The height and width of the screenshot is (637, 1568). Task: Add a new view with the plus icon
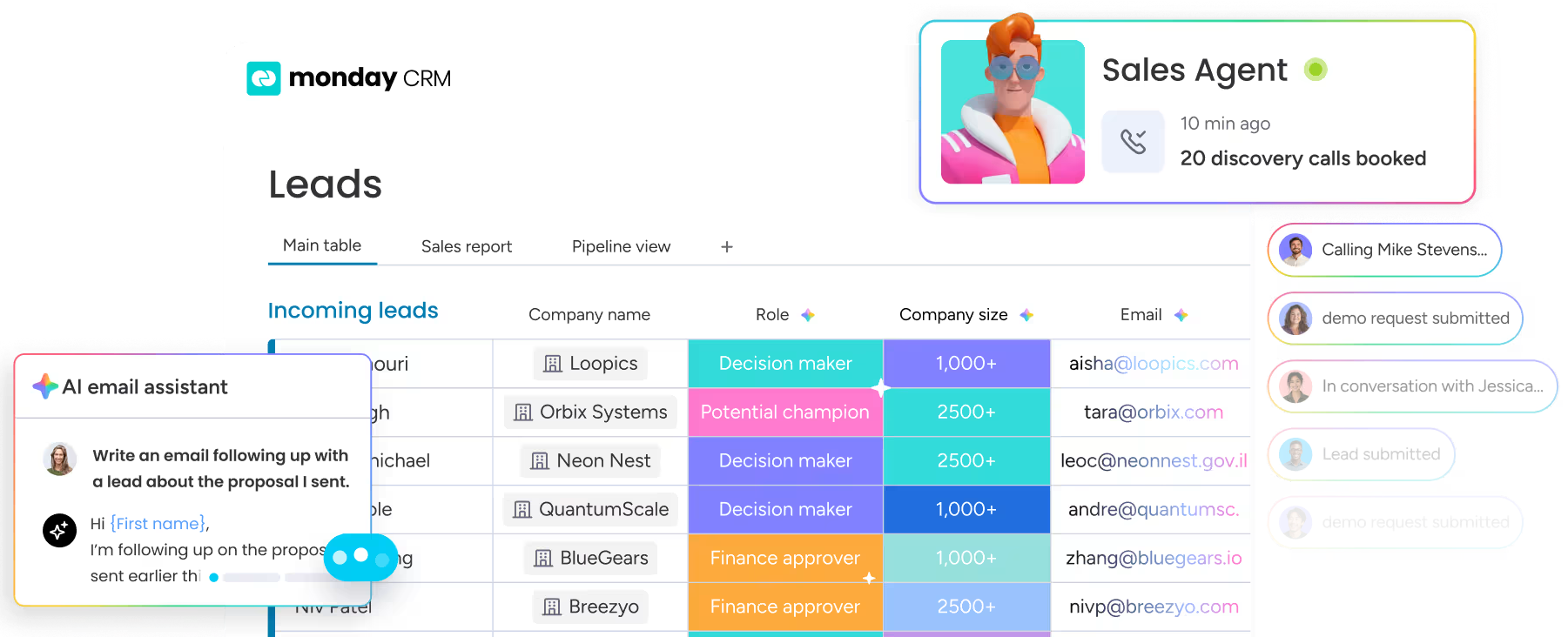point(727,247)
